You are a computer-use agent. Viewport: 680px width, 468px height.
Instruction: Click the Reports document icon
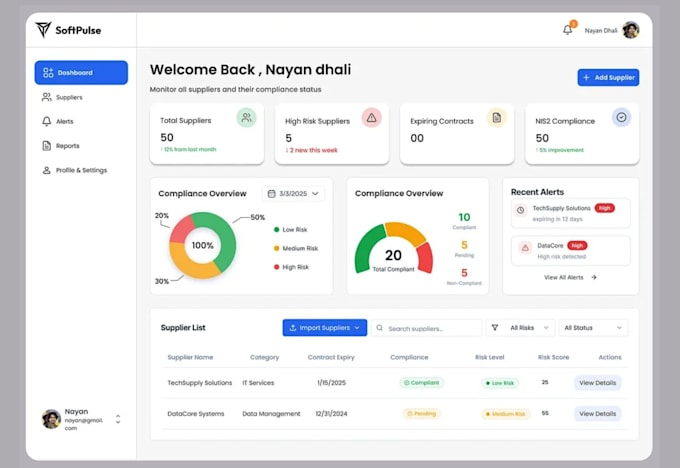point(46,146)
